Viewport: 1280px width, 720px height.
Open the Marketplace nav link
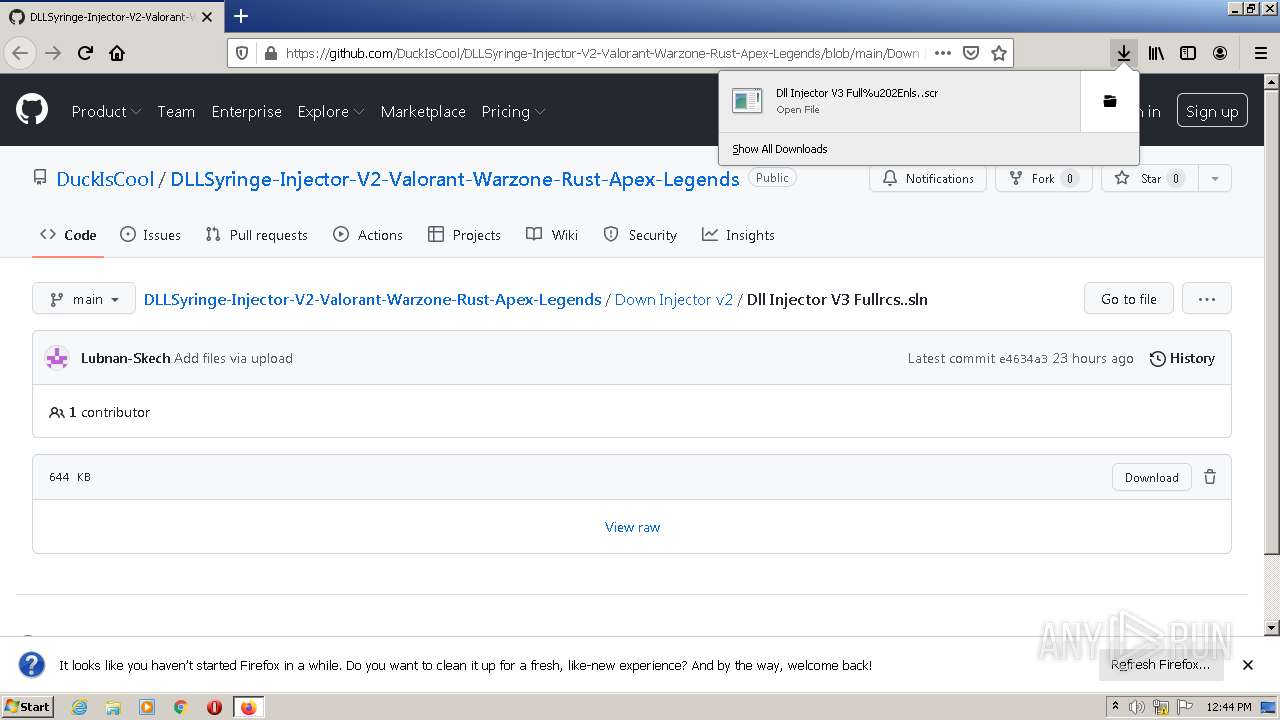(x=423, y=111)
